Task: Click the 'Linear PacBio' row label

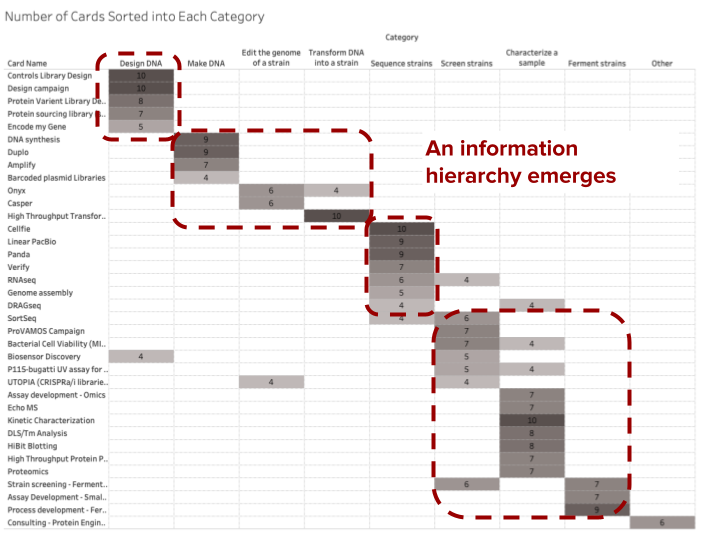Action: tap(32, 241)
